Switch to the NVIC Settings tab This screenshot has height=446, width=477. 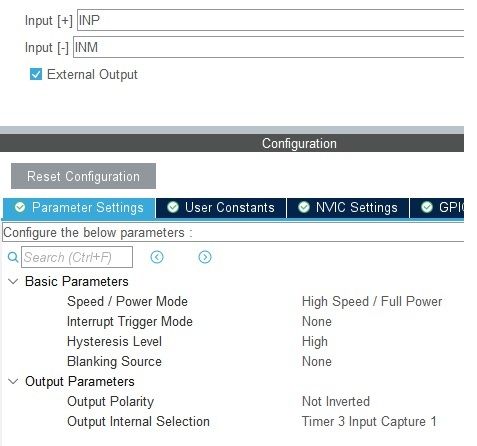point(348,208)
